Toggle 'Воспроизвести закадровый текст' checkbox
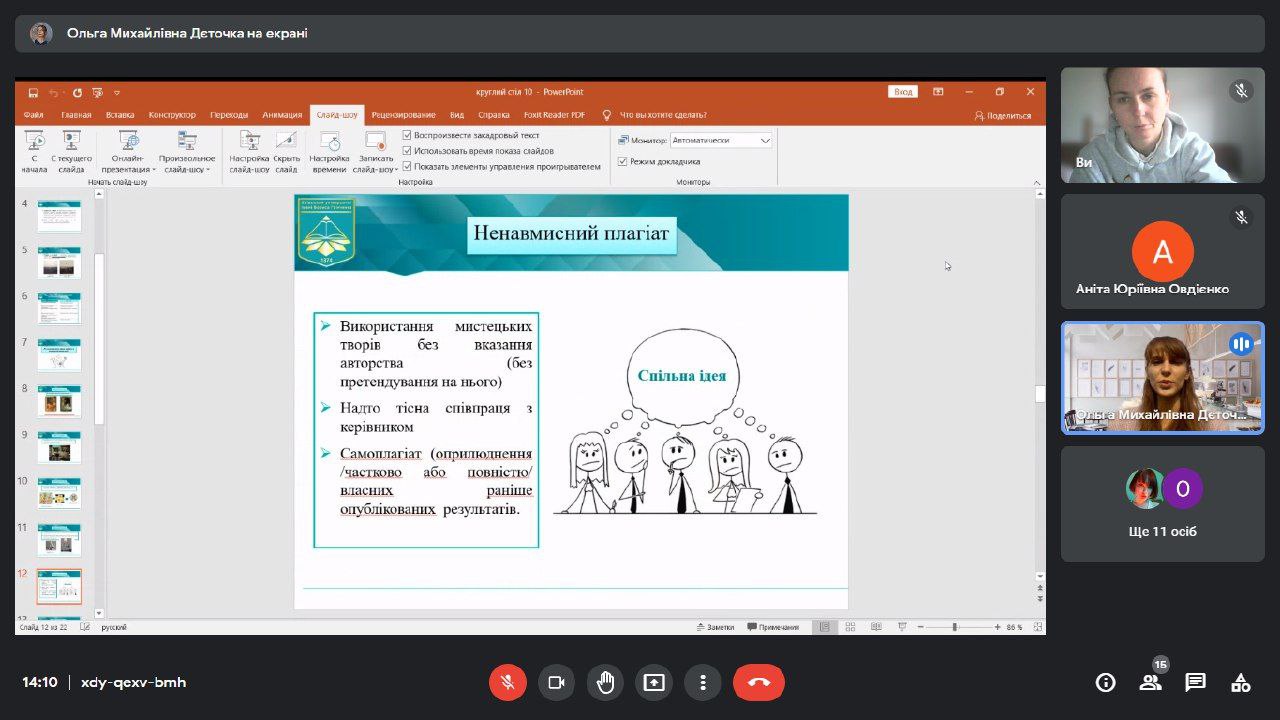The image size is (1280, 720). pos(407,135)
